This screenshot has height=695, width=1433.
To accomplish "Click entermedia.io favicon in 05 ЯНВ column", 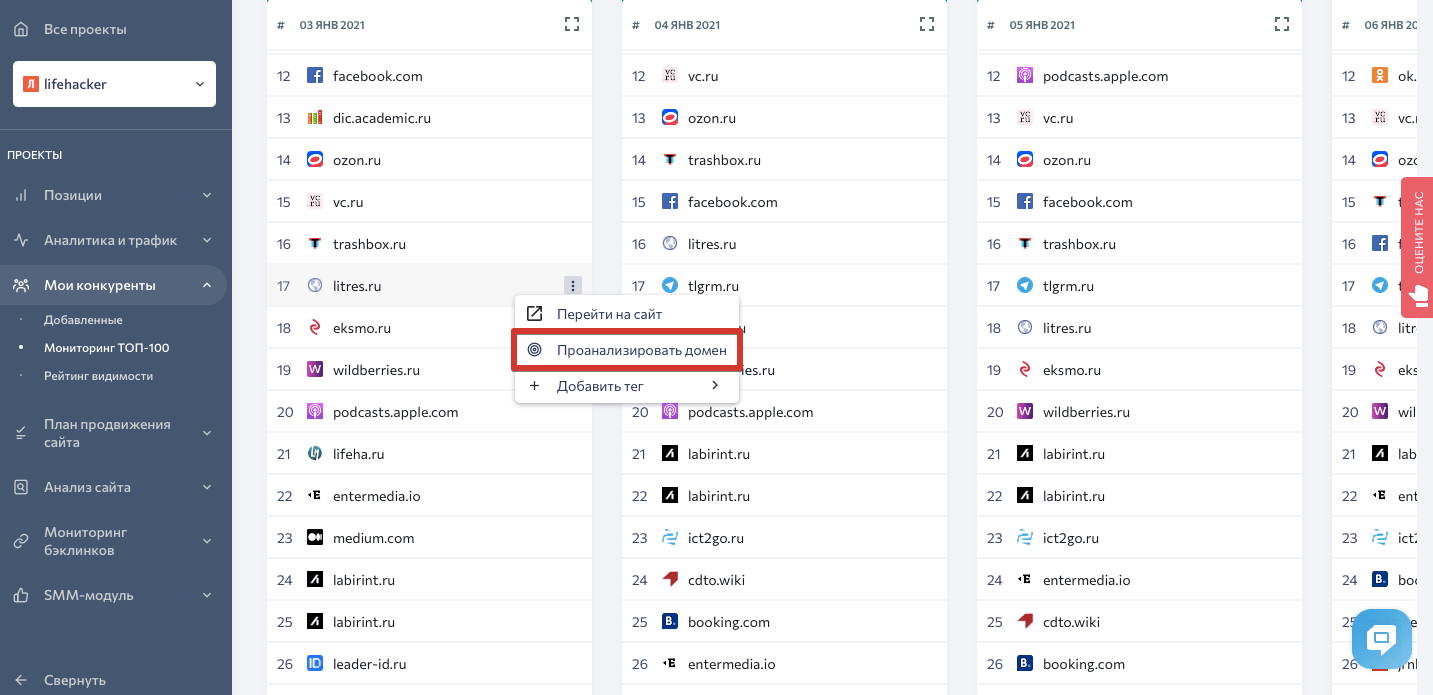I will [x=1025, y=580].
